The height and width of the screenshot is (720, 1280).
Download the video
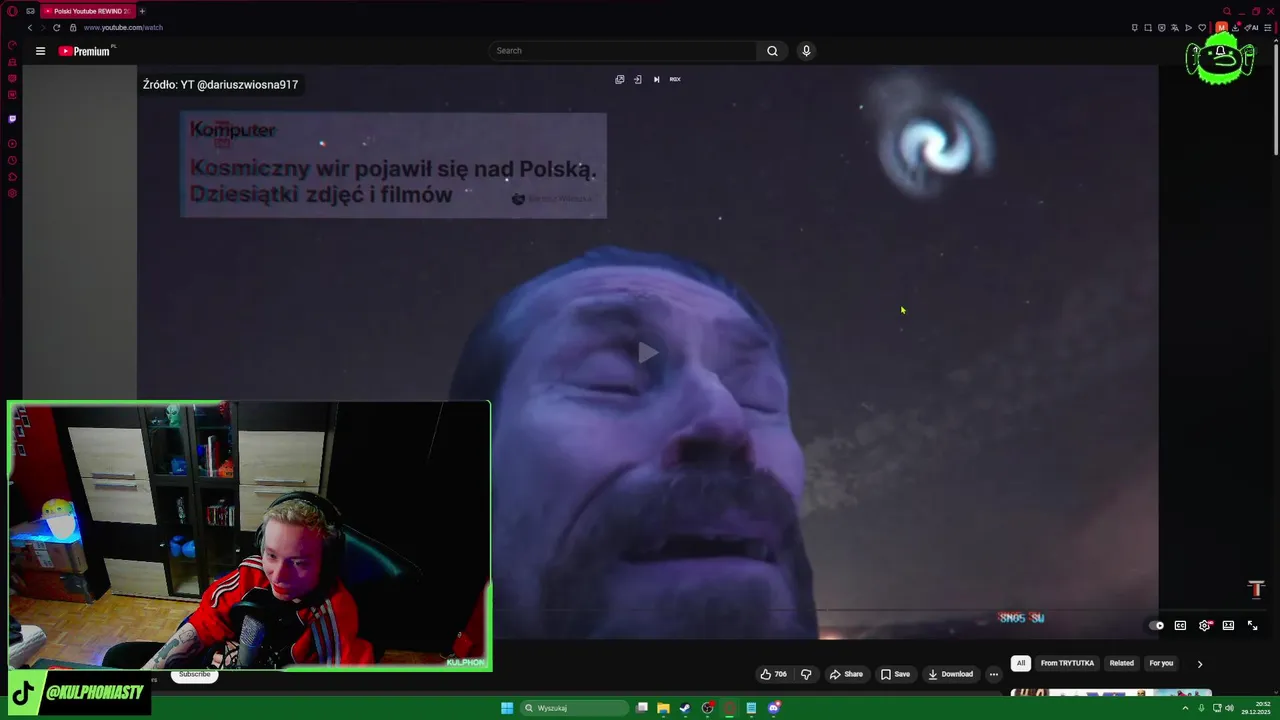950,674
